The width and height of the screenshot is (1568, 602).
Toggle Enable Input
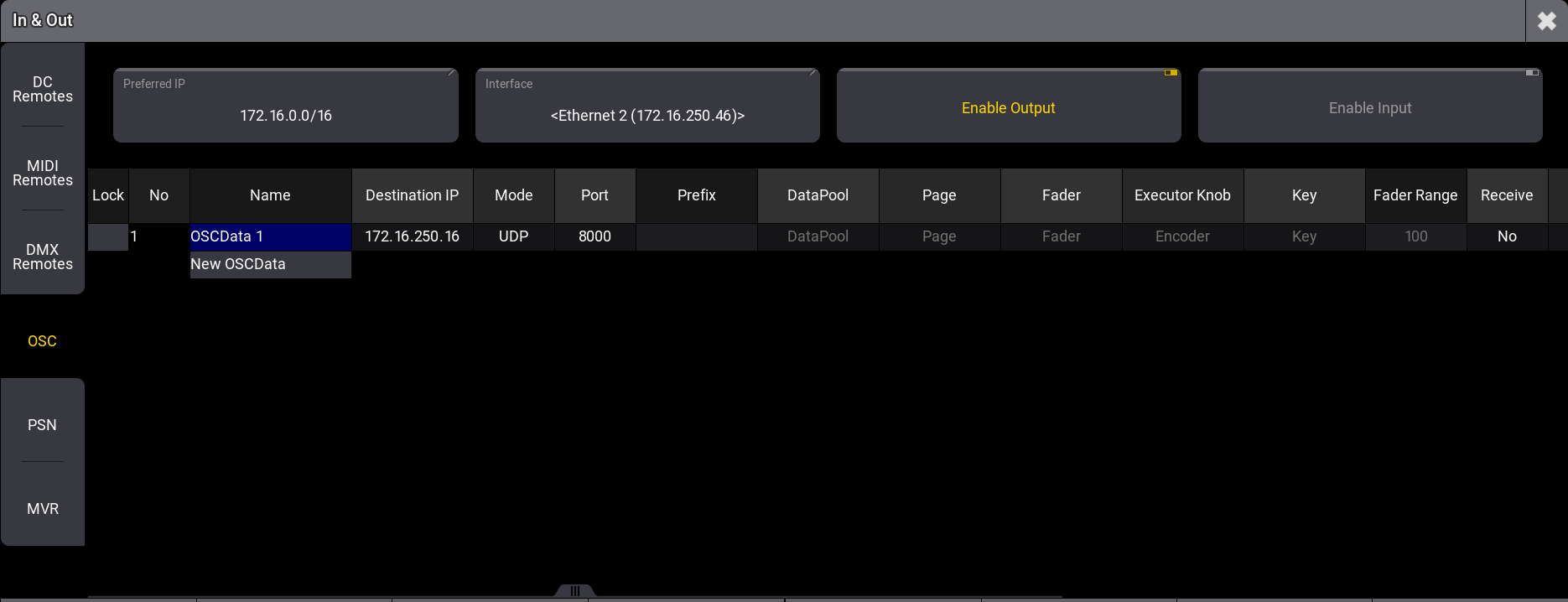pos(1370,106)
